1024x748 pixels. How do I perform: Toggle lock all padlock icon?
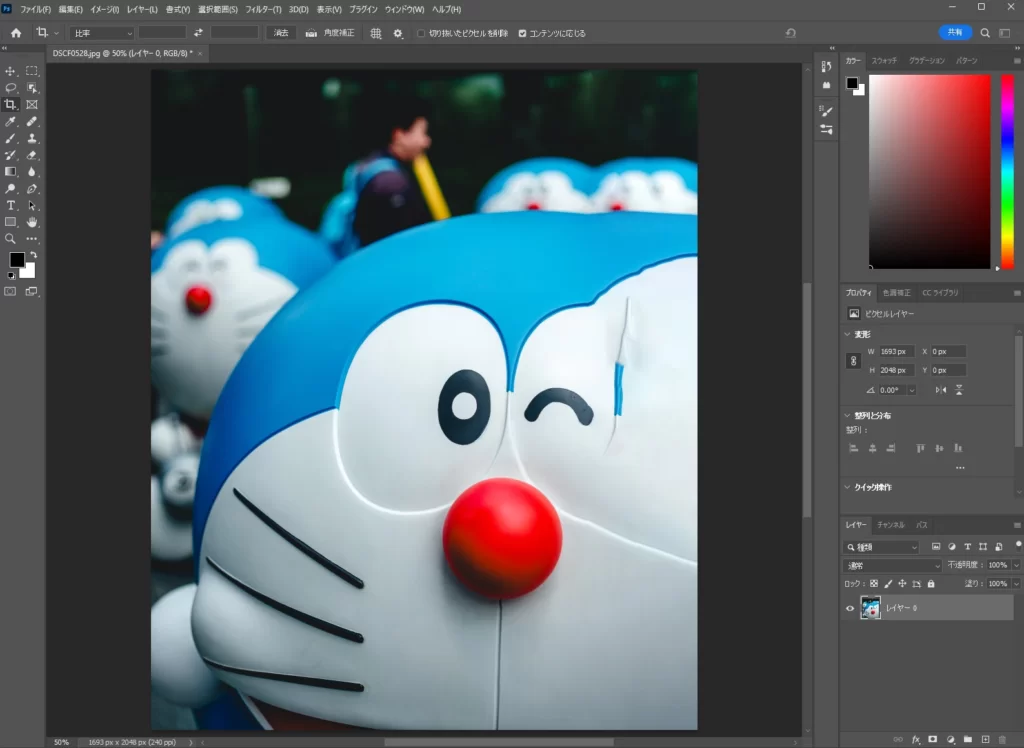(x=931, y=584)
